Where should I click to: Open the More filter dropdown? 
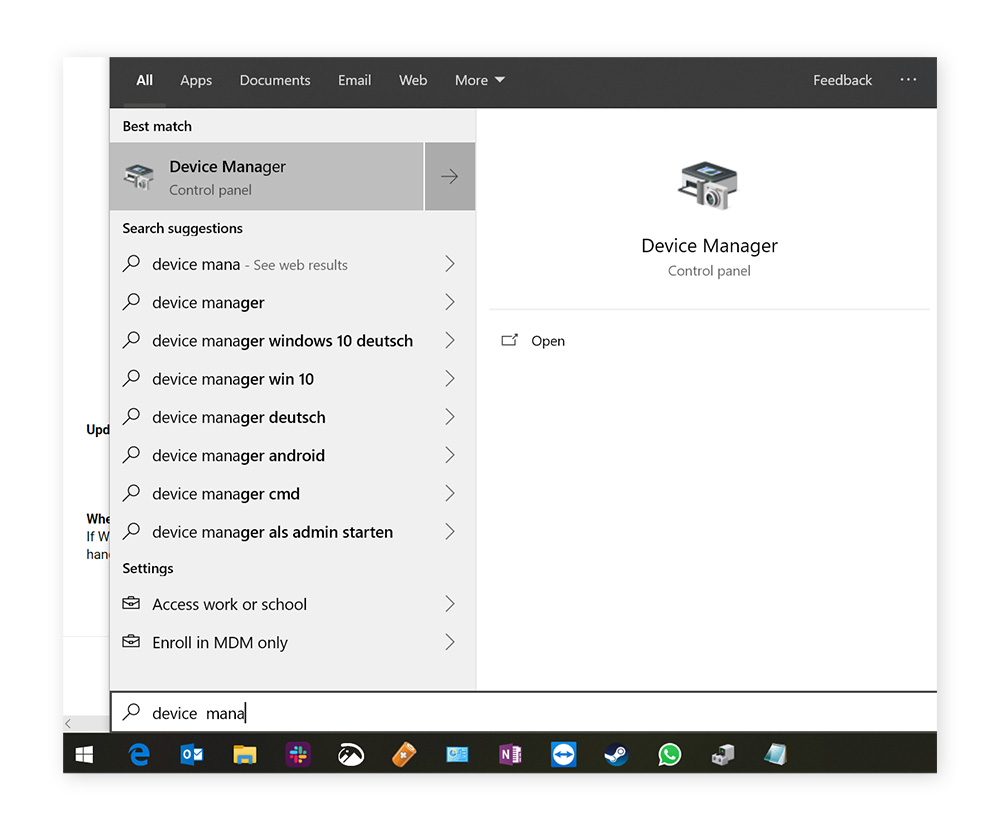[x=480, y=80]
